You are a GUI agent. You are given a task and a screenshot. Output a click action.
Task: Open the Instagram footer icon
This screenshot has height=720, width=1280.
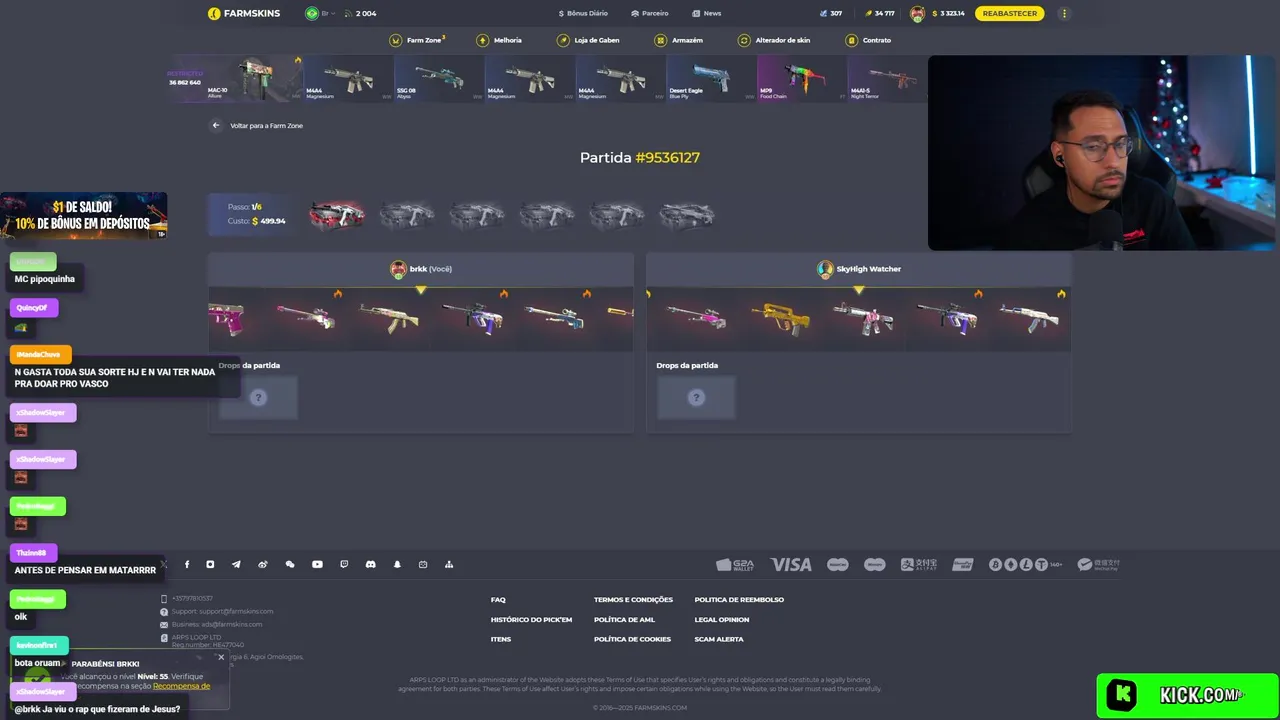coord(210,564)
